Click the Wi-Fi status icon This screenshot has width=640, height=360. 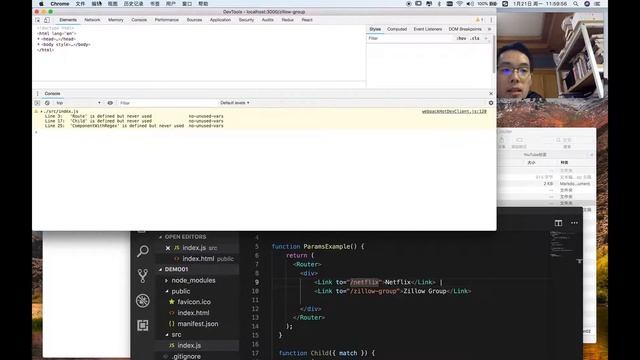coord(460,4)
